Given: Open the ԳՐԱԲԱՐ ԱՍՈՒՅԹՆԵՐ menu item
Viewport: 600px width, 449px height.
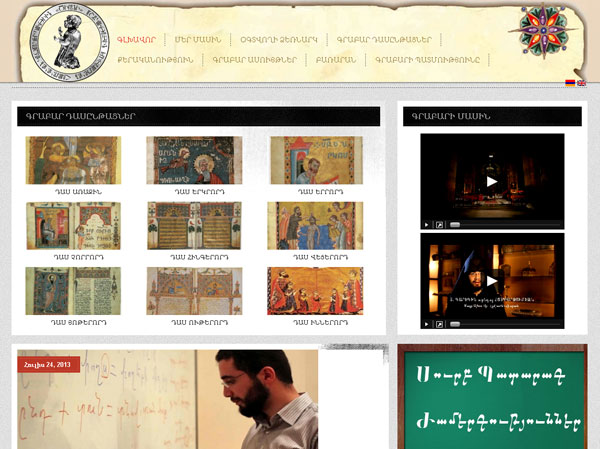Looking at the screenshot, I should coord(254,60).
